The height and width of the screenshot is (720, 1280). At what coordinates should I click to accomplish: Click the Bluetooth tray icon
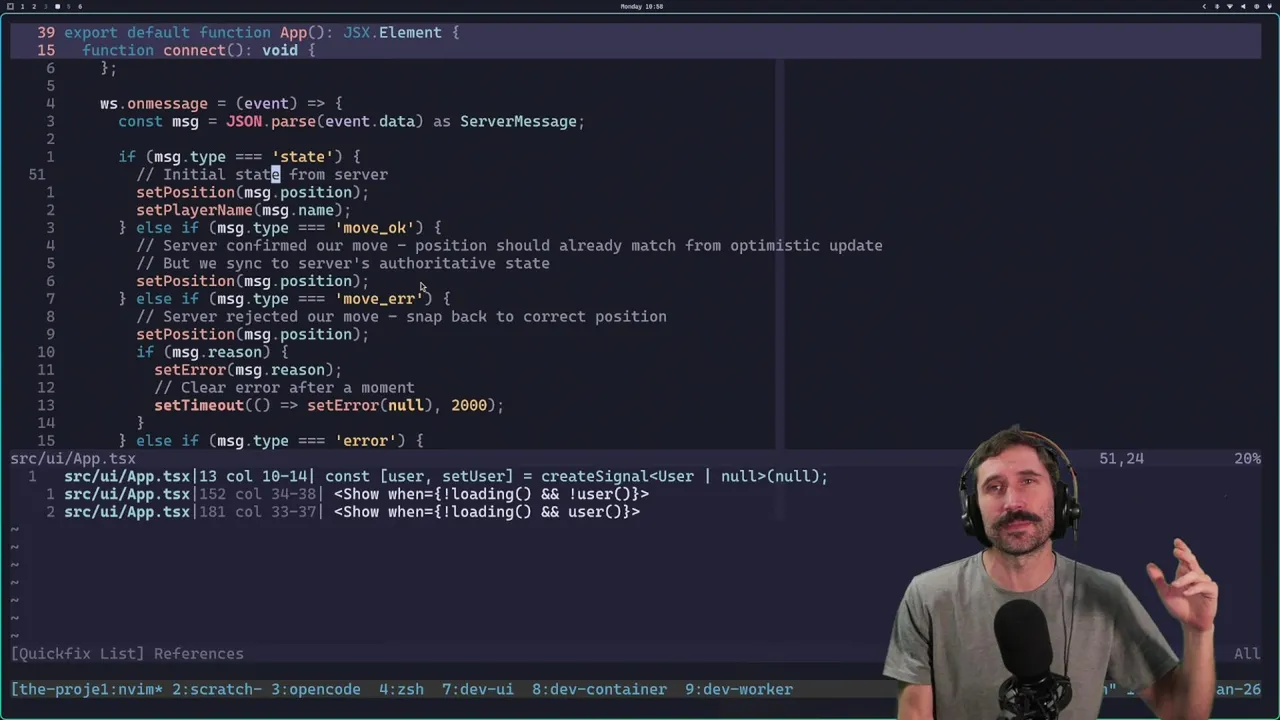[1217, 6]
